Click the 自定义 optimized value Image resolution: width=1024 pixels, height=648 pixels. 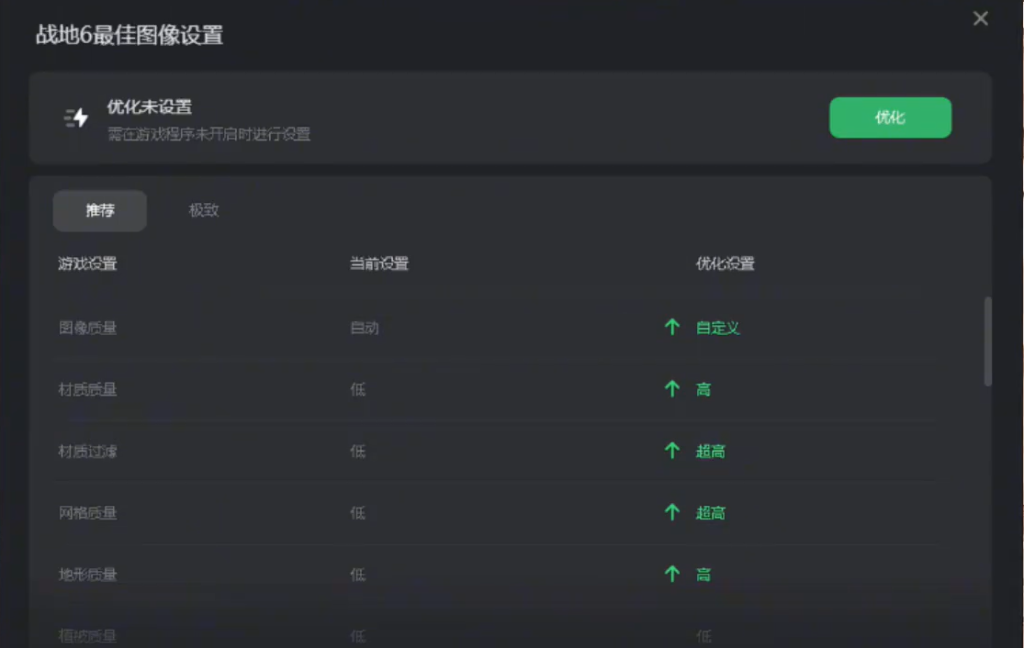718,327
